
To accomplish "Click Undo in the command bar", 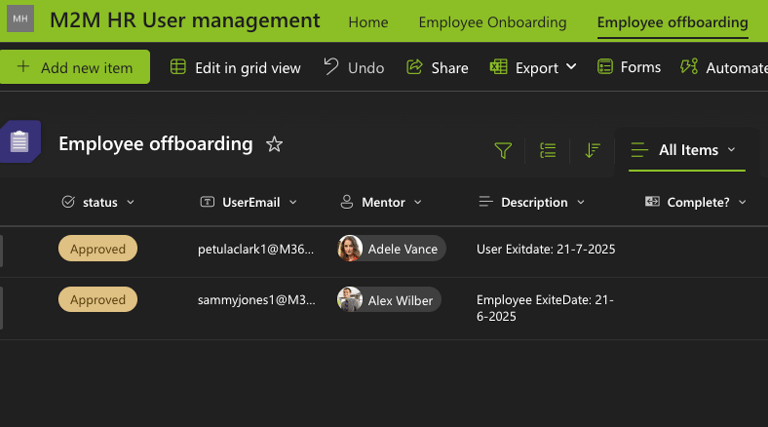I will click(354, 67).
